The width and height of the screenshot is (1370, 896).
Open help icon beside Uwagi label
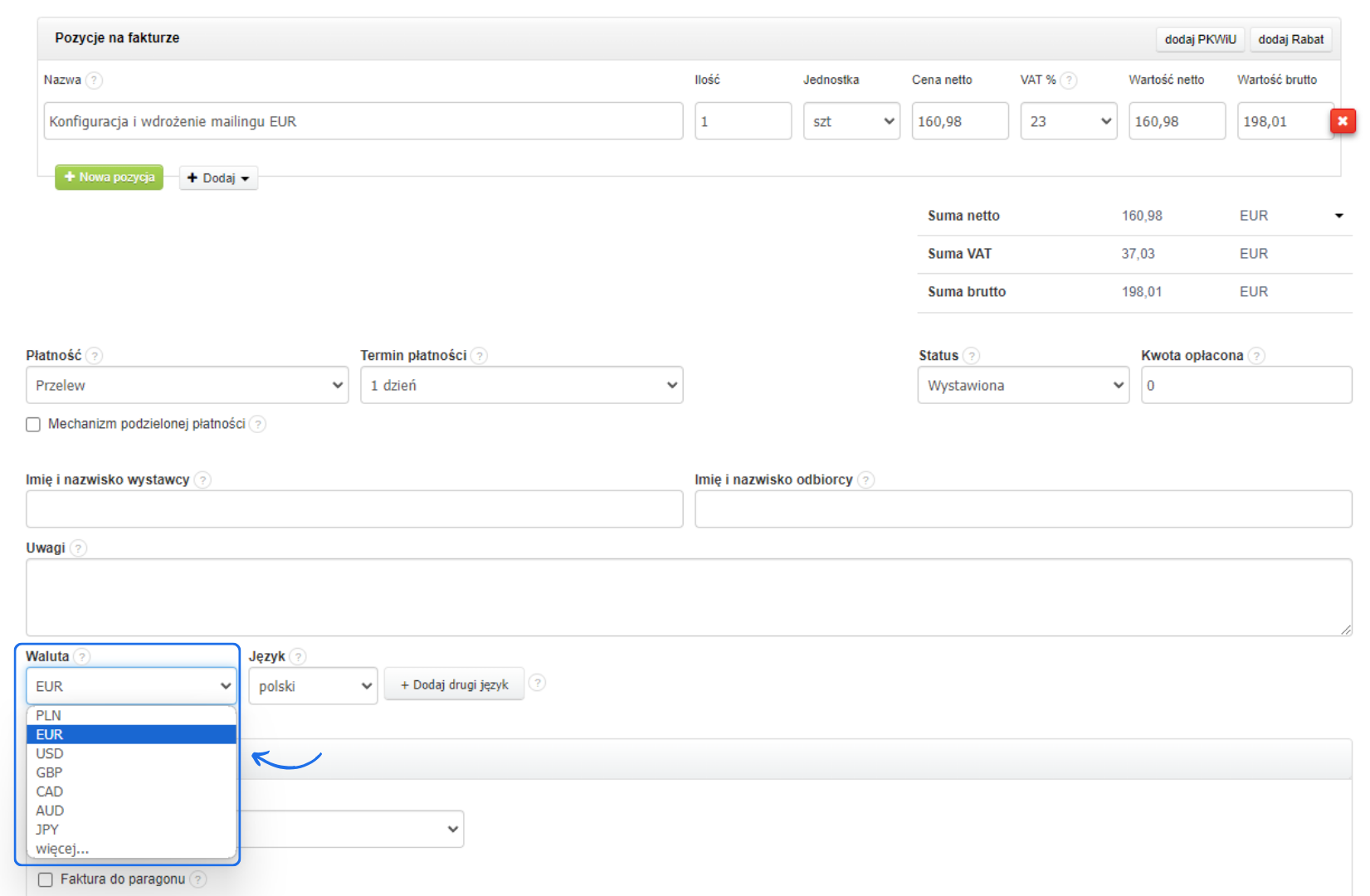click(x=78, y=548)
